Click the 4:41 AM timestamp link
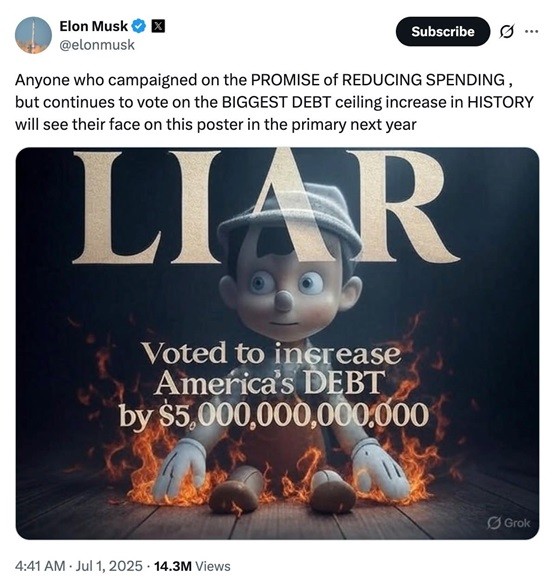This screenshot has height=588, width=555. [40, 566]
